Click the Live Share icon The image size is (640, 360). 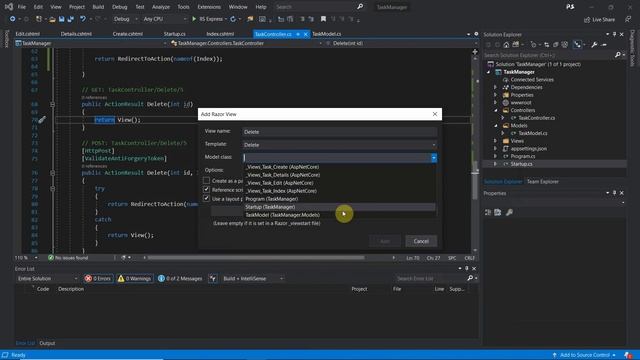click(x=587, y=19)
